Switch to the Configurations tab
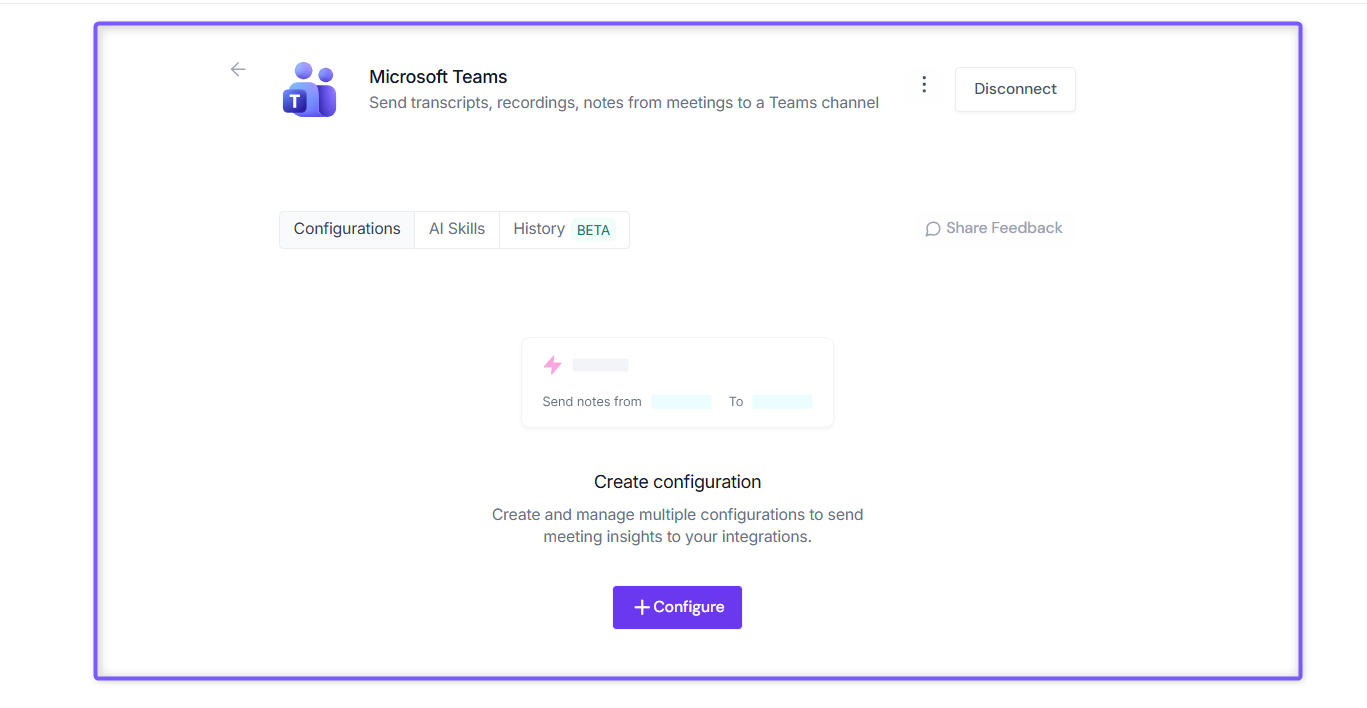This screenshot has width=1367, height=708. pos(347,229)
